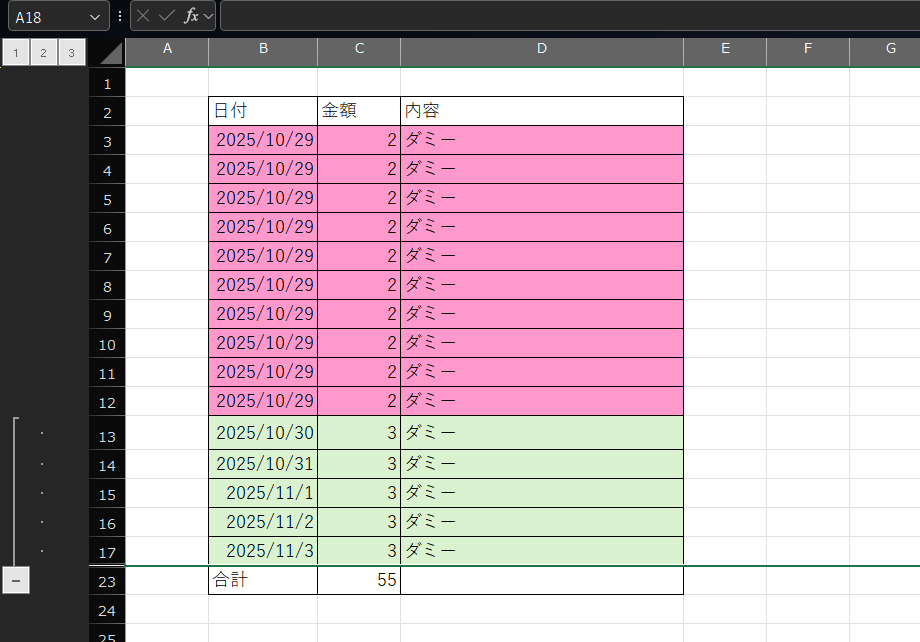The height and width of the screenshot is (642, 920).
Task: Show outline level 3
Action: [x=71, y=53]
